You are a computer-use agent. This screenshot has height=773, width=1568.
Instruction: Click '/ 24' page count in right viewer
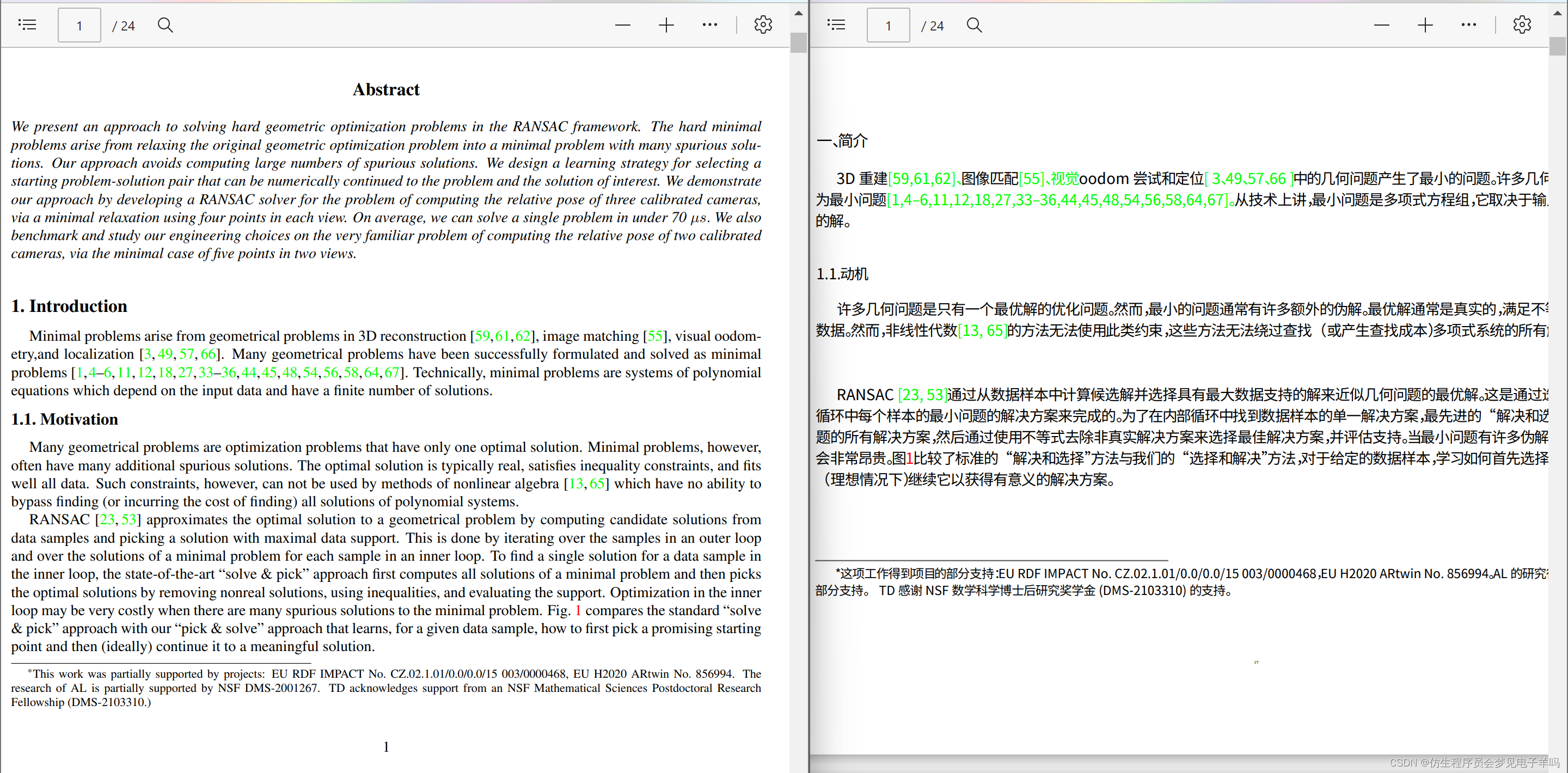click(933, 26)
